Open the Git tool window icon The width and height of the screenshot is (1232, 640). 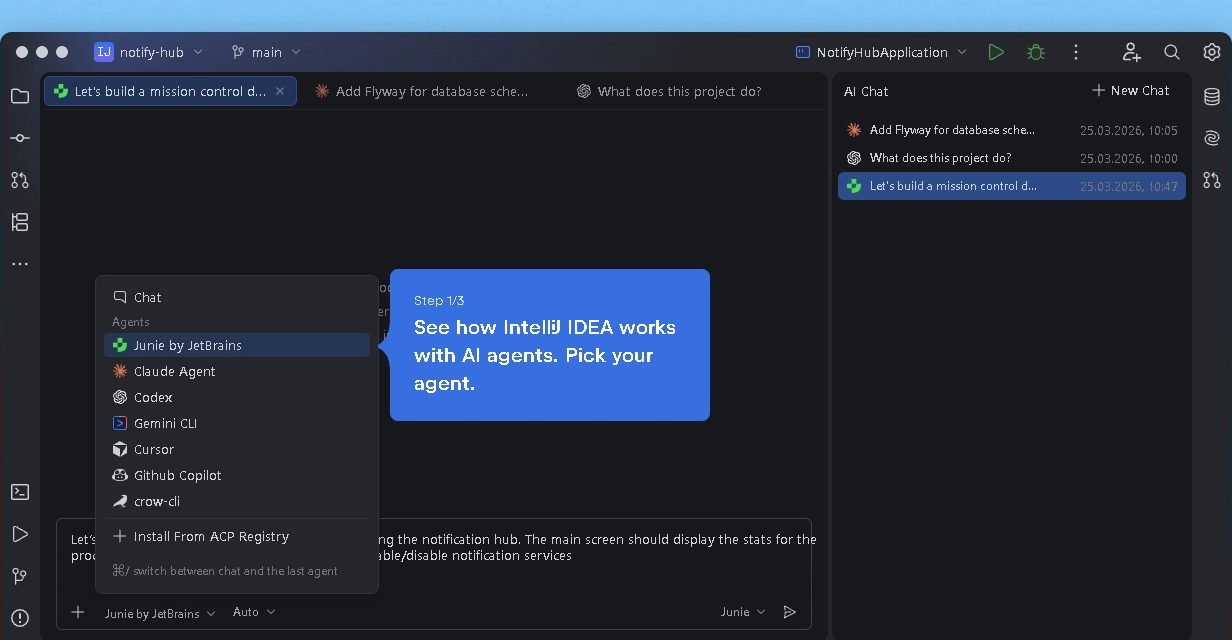pos(20,576)
